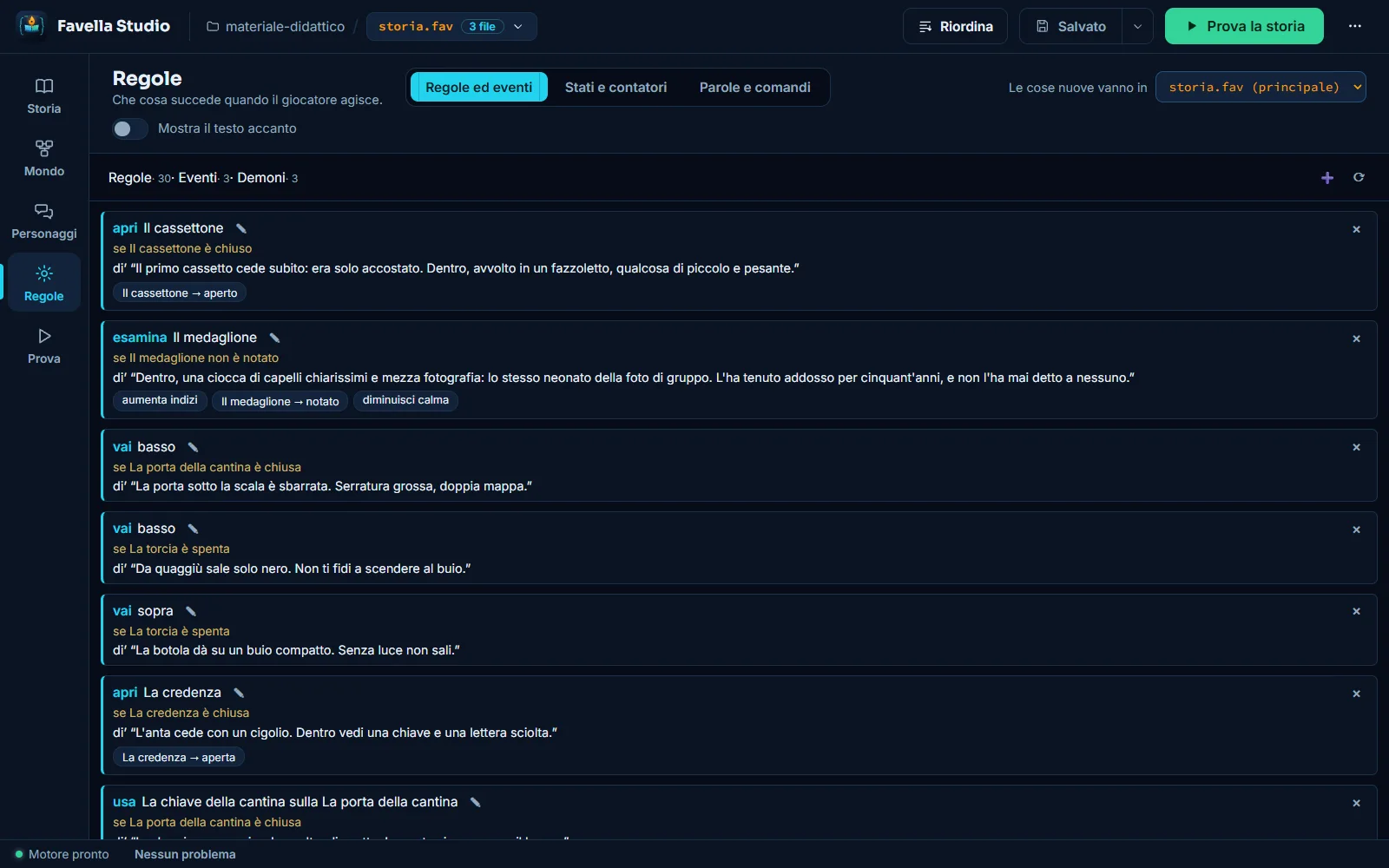Viewport: 1389px width, 868px height.
Task: Delete 'vai basso' torcia spenta rule
Action: pos(1356,529)
